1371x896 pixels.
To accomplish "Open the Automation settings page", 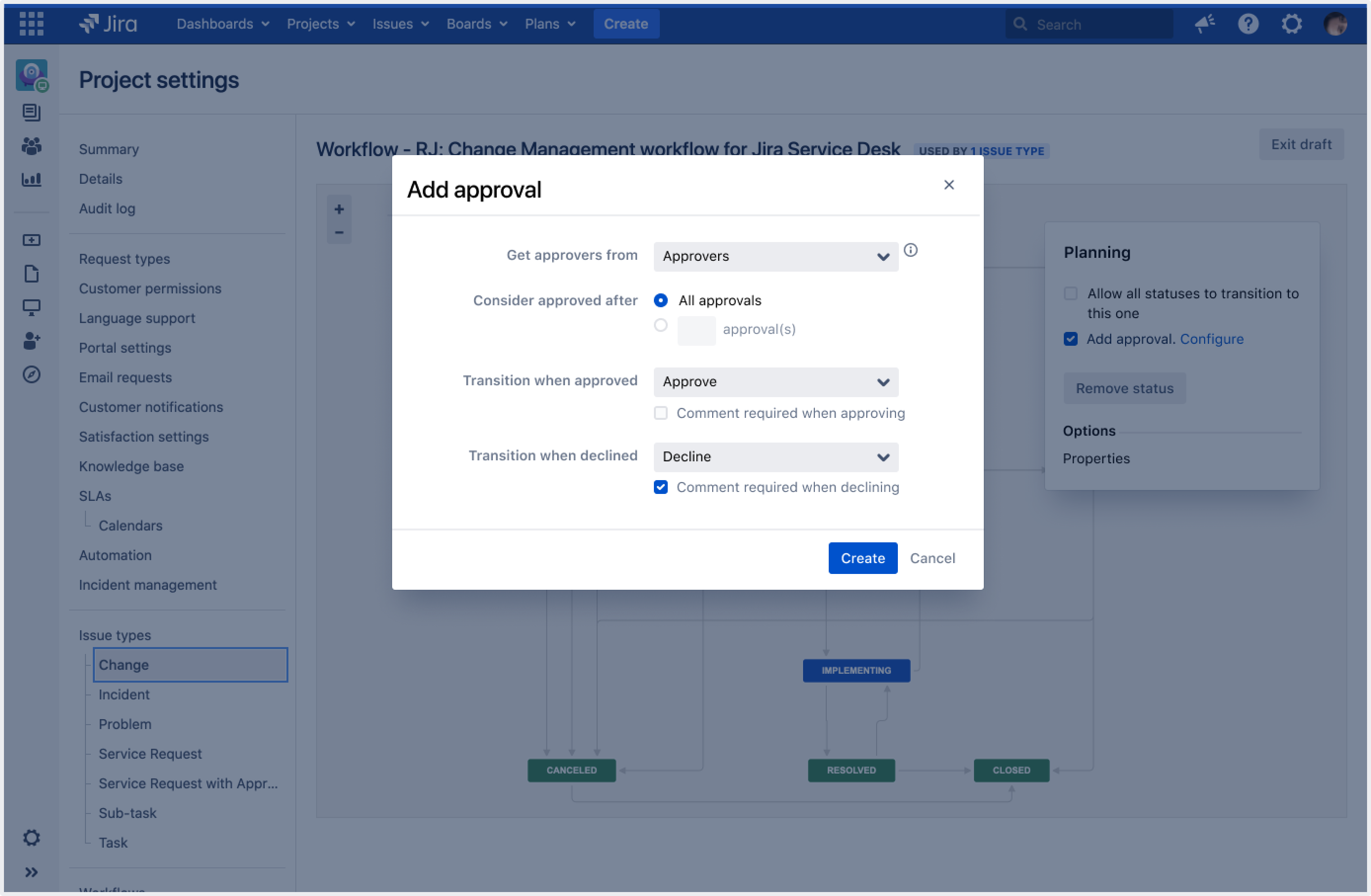I will click(x=115, y=556).
